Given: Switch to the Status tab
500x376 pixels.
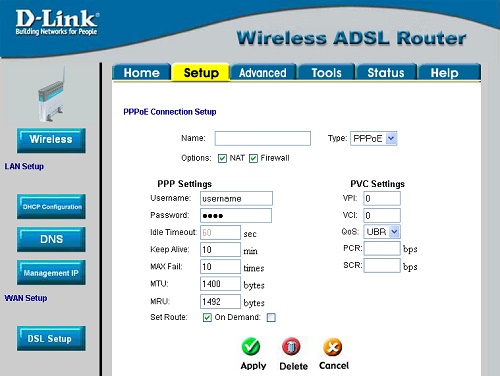Looking at the screenshot, I should pos(386,72).
